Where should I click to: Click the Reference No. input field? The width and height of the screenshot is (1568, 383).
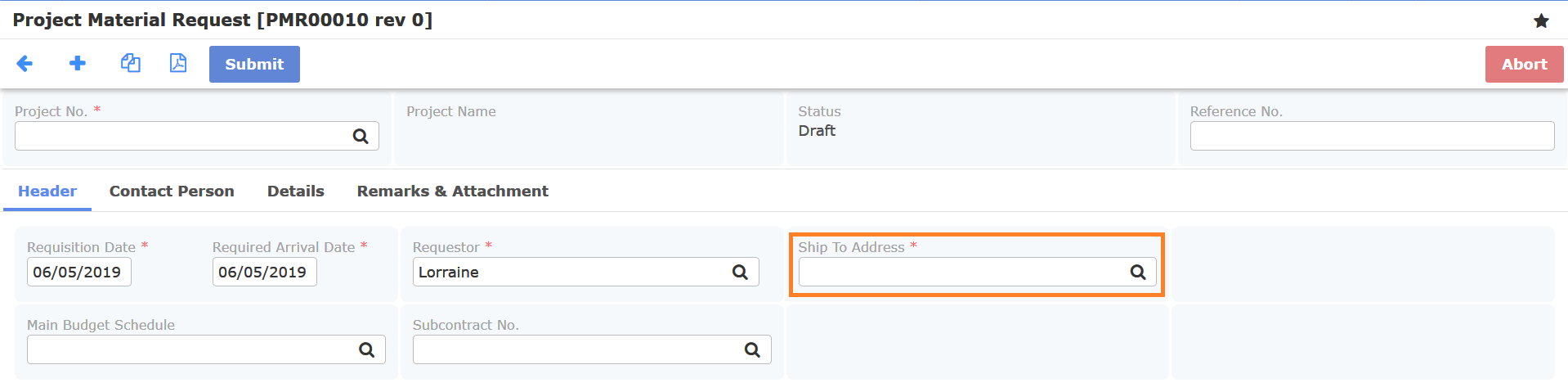(x=1372, y=137)
